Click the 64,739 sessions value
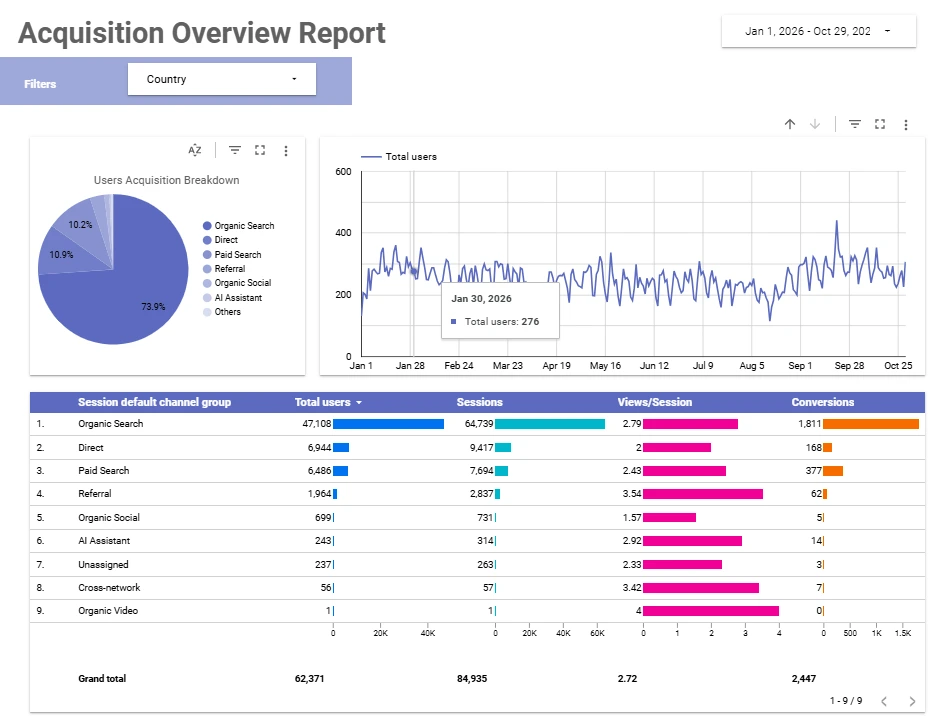 pos(479,423)
